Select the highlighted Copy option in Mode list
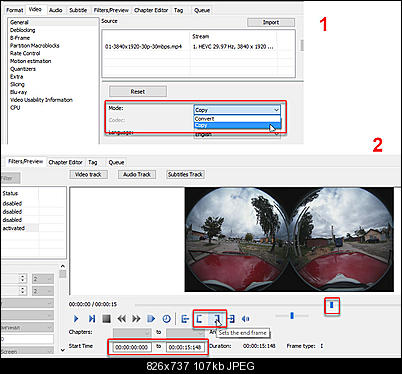 click(x=237, y=125)
